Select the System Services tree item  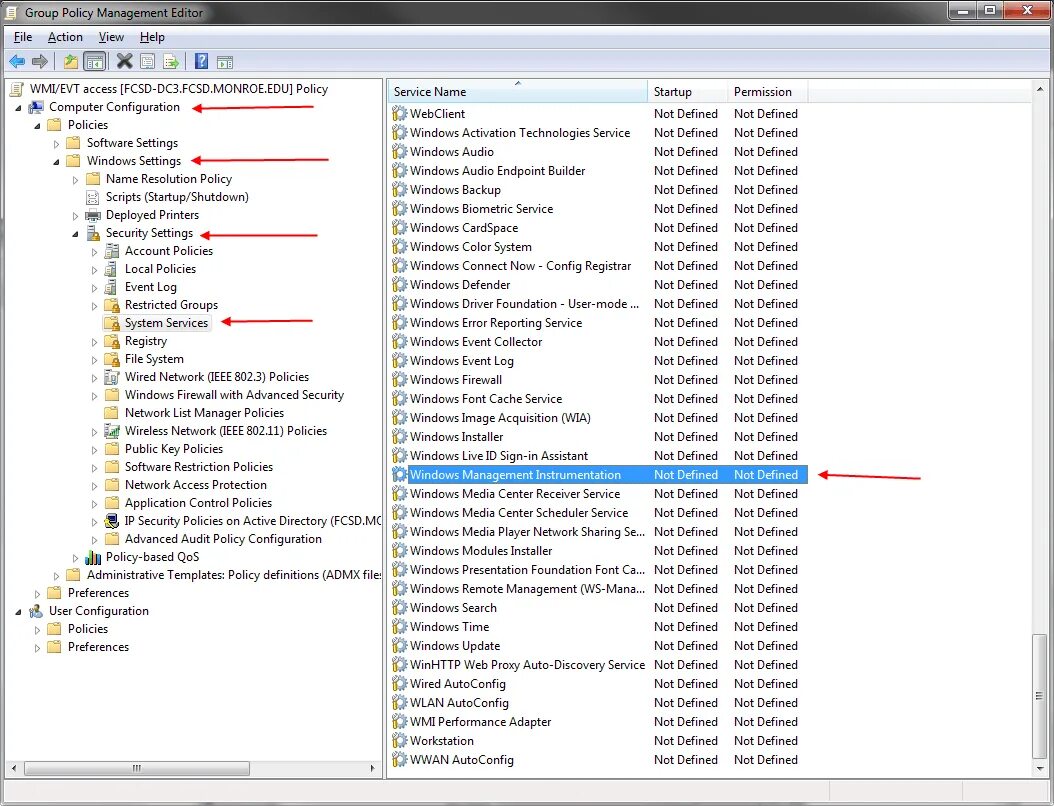[x=166, y=323]
